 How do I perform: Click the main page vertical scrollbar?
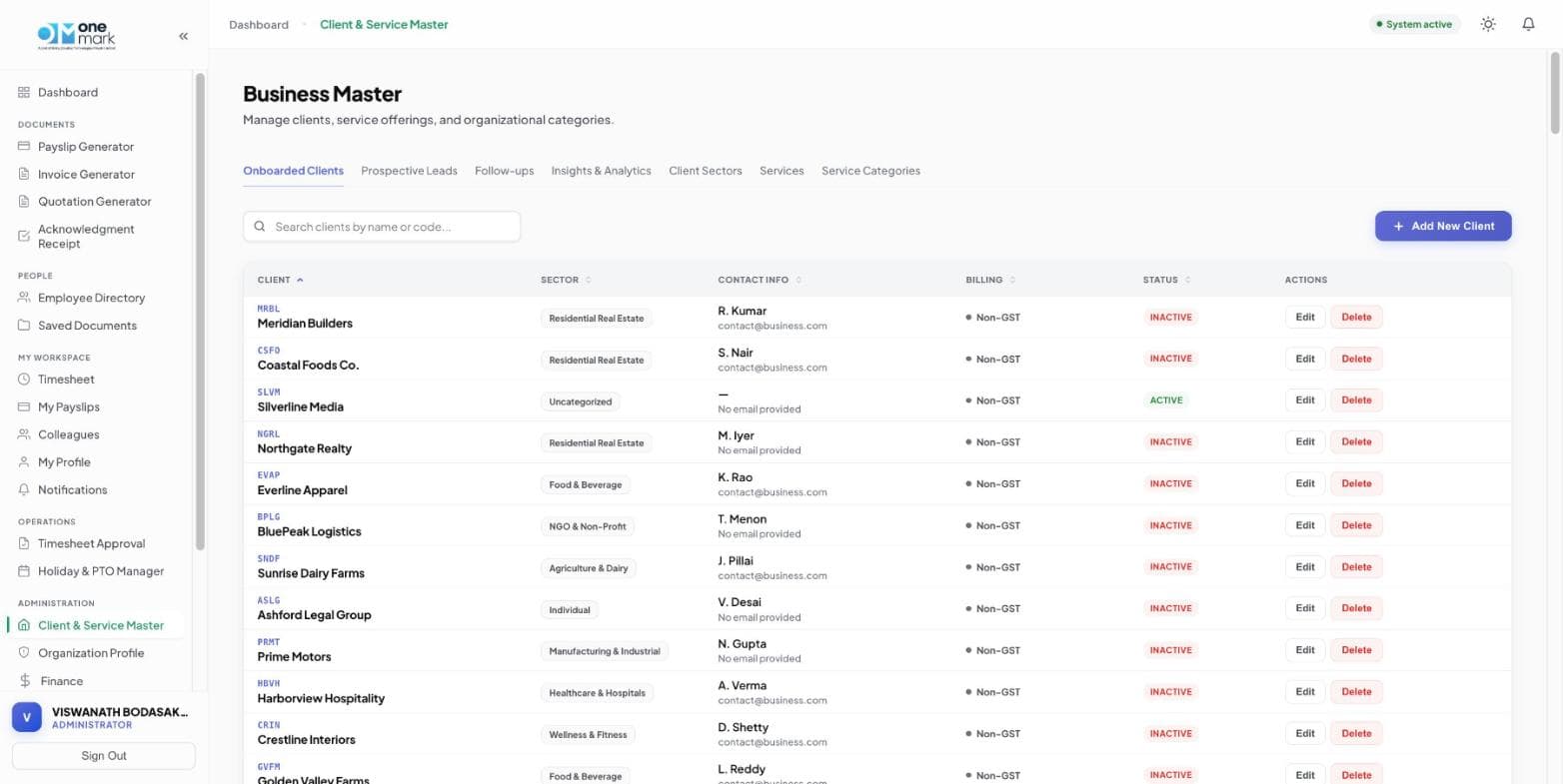click(1555, 92)
